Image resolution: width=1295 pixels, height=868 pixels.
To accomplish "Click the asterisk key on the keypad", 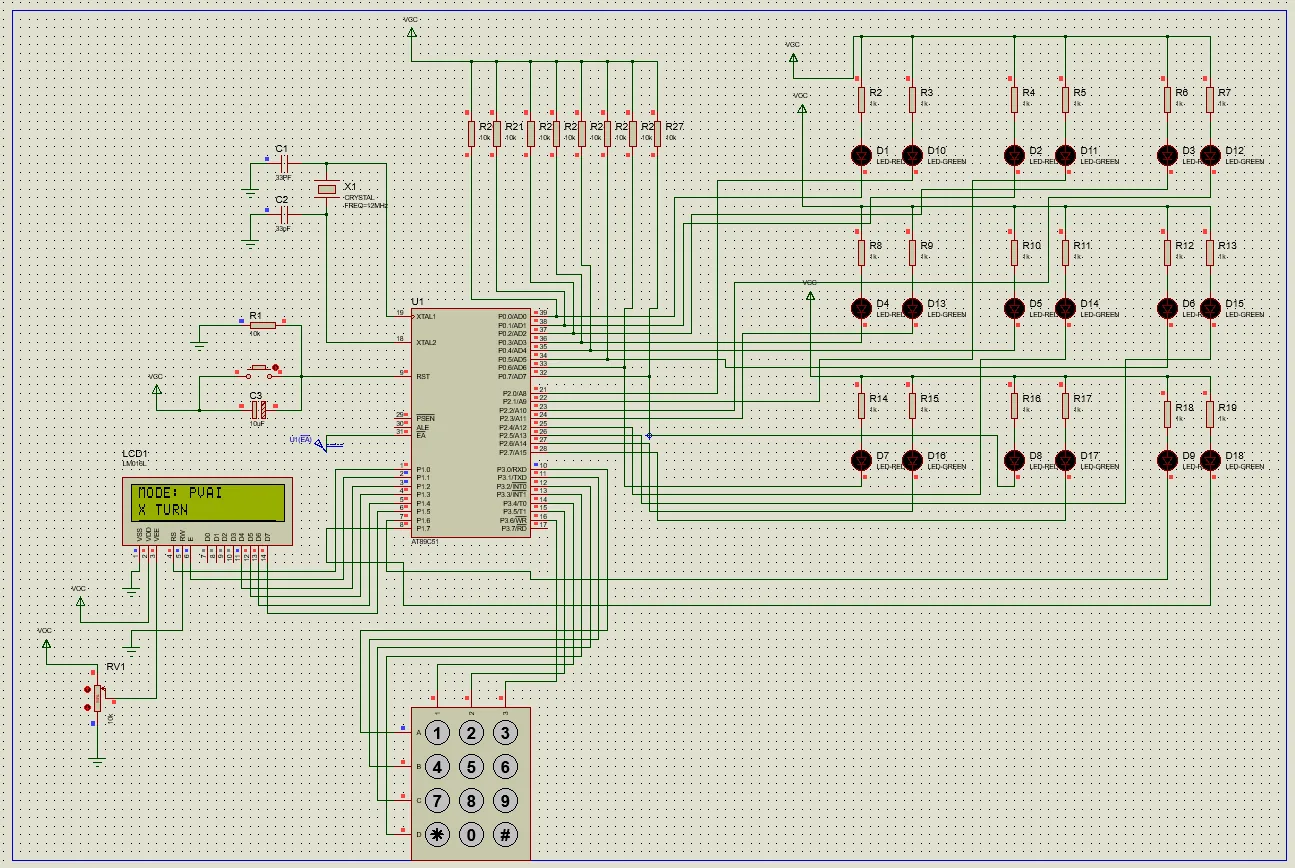I will point(437,835).
